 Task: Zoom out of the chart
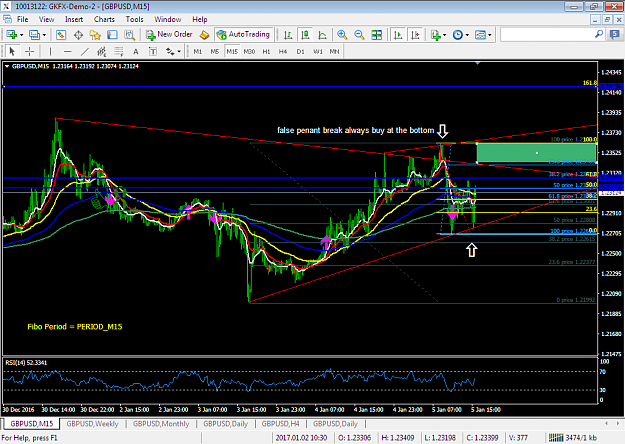pos(359,35)
